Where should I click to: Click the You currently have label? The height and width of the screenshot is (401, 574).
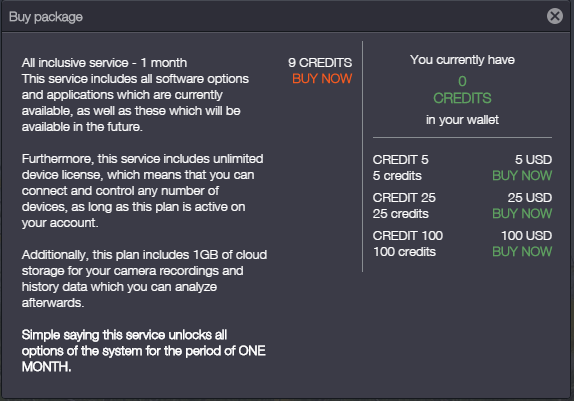462,60
